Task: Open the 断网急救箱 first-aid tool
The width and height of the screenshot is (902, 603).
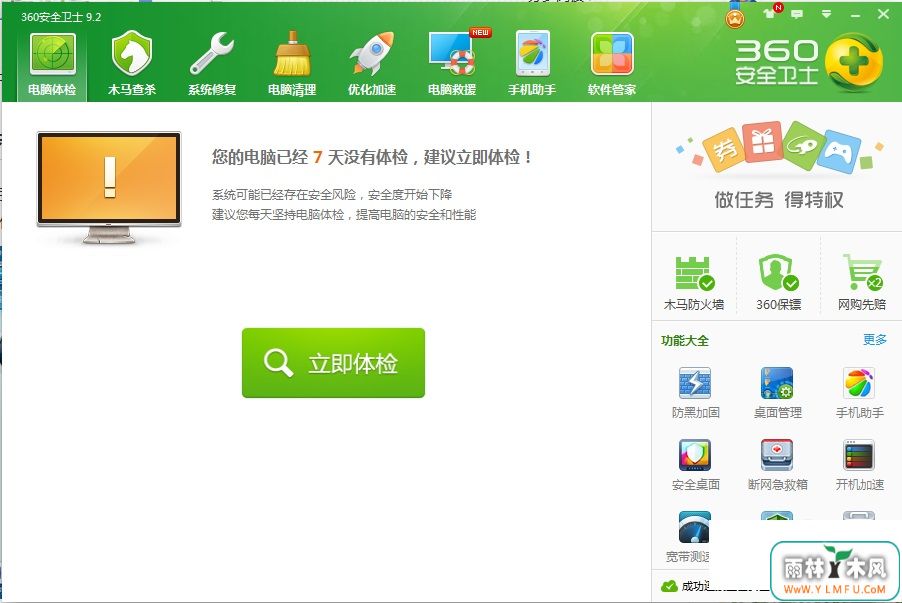Action: point(778,465)
